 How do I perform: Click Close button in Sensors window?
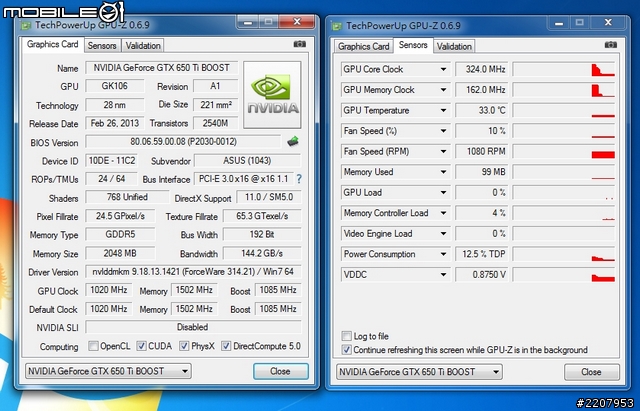[x=591, y=372]
